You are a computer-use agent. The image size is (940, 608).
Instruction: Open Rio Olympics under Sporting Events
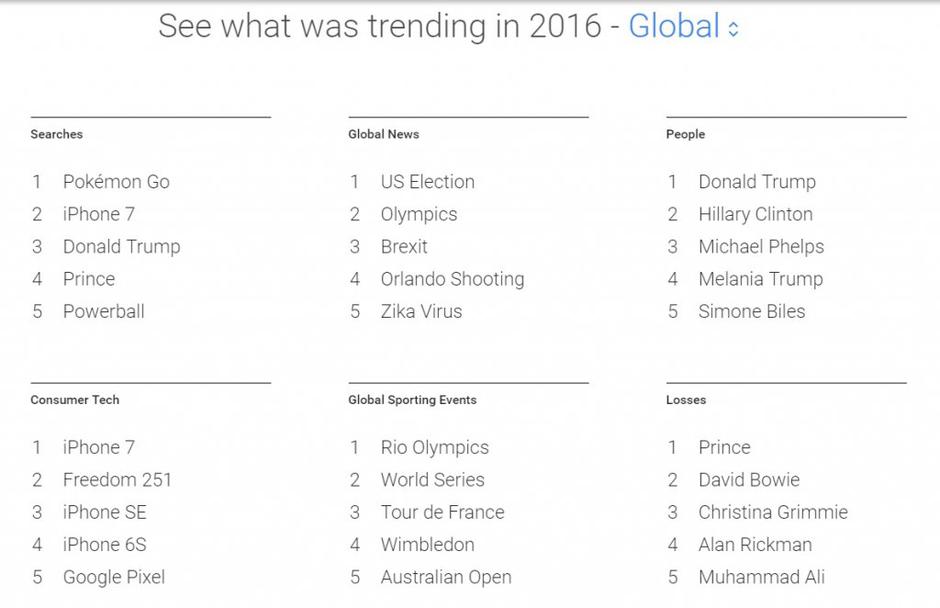pos(434,448)
